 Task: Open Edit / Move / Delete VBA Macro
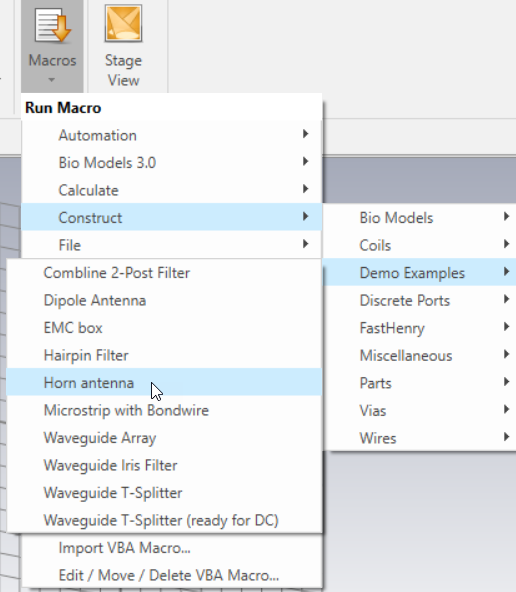point(172,575)
